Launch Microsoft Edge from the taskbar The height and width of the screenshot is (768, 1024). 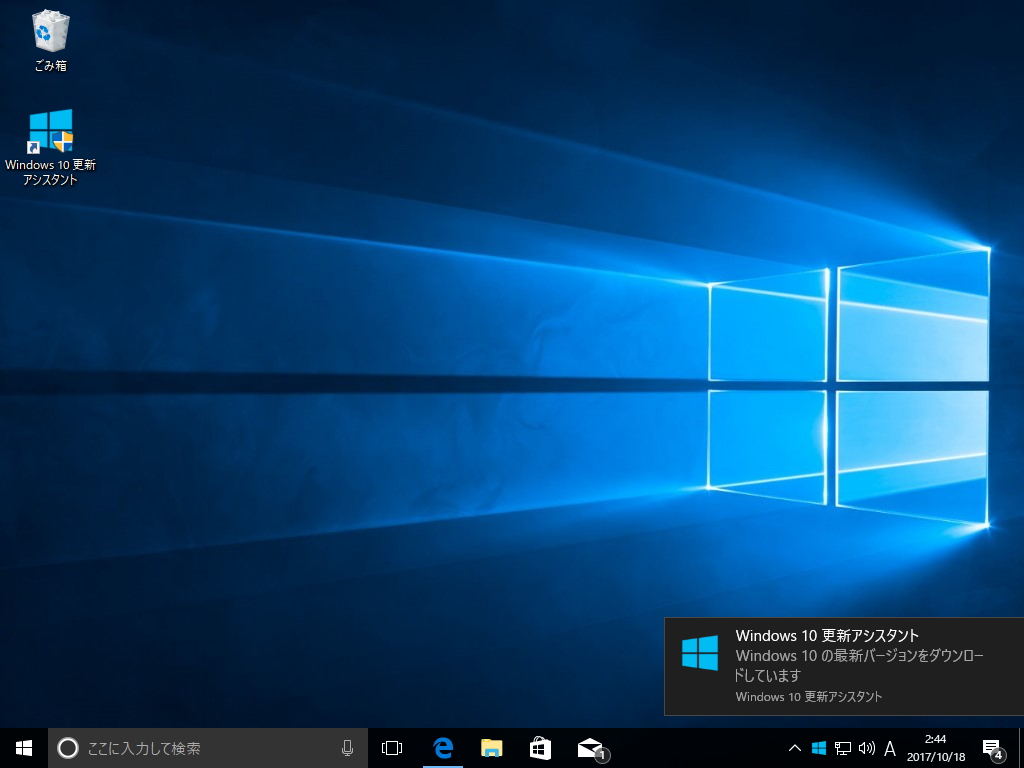point(443,748)
